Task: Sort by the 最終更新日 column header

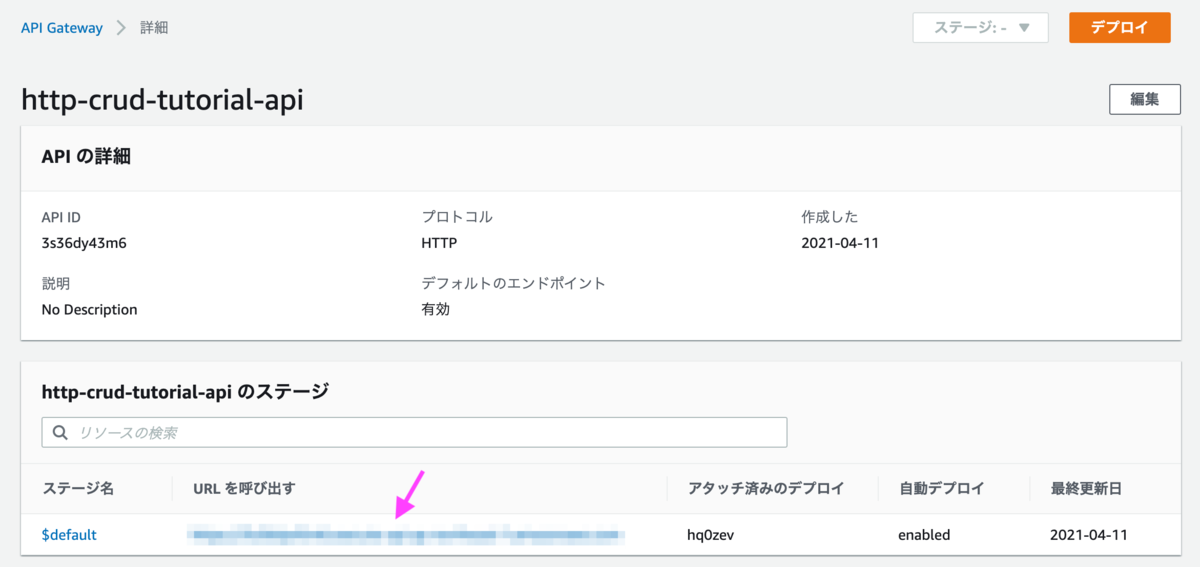Action: [x=1086, y=488]
